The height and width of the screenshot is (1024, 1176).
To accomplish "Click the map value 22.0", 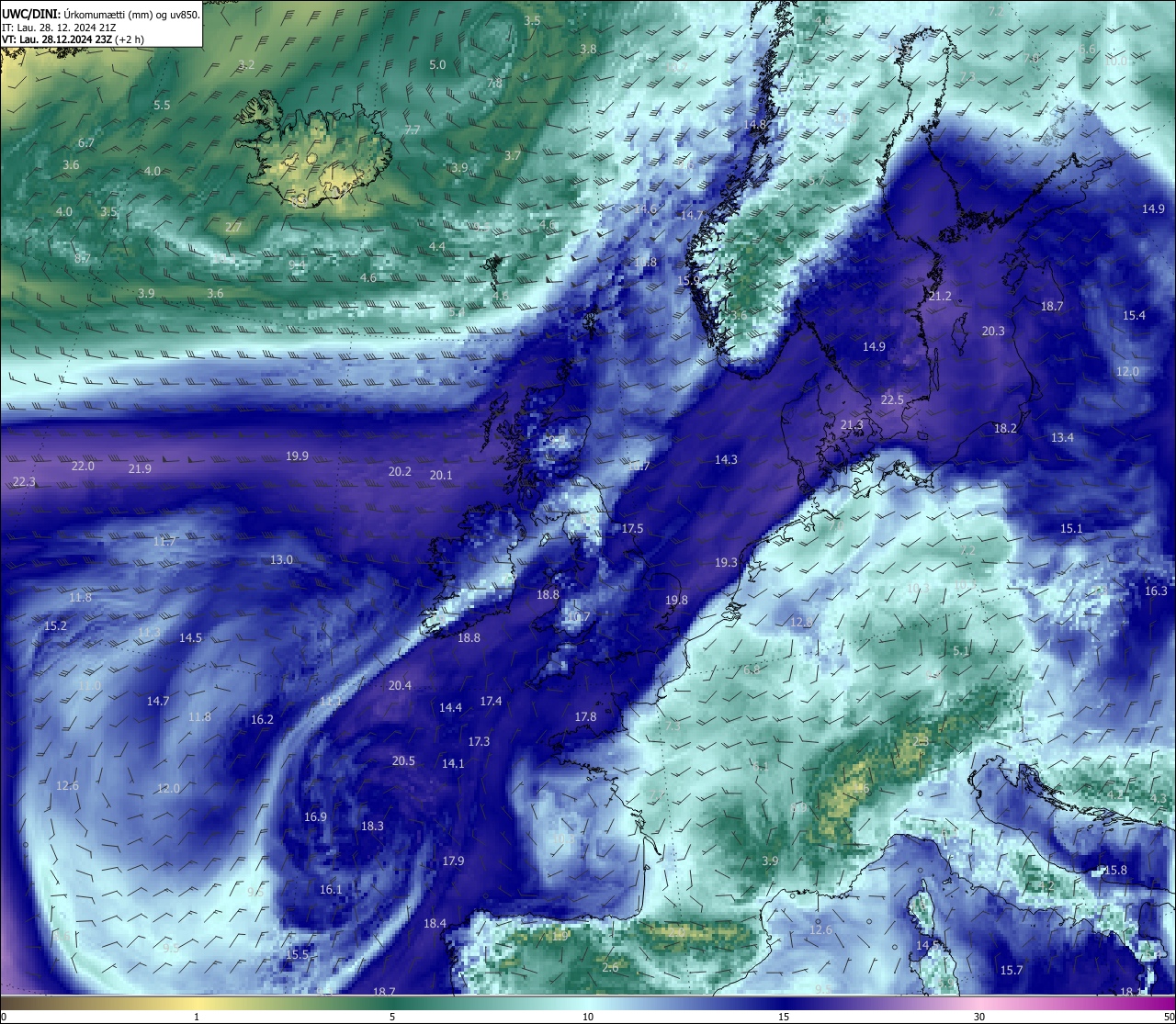I will click(x=83, y=467).
